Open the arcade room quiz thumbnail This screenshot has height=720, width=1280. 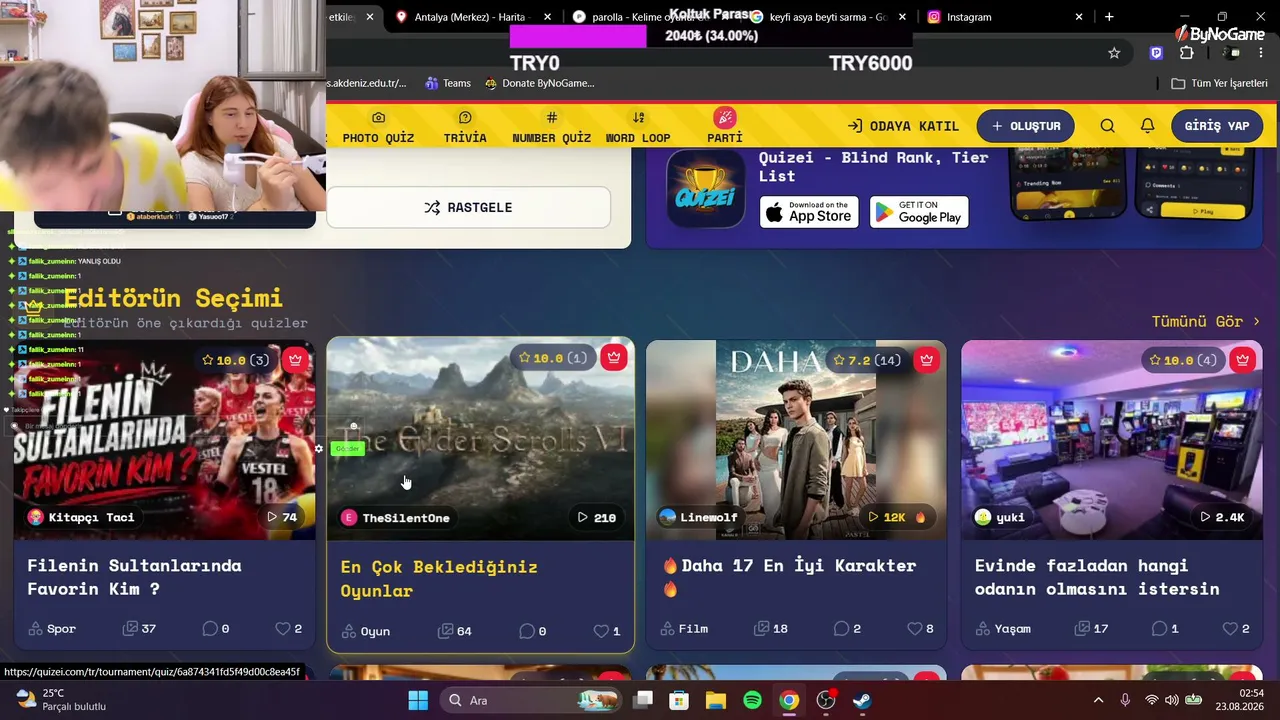(x=1112, y=440)
